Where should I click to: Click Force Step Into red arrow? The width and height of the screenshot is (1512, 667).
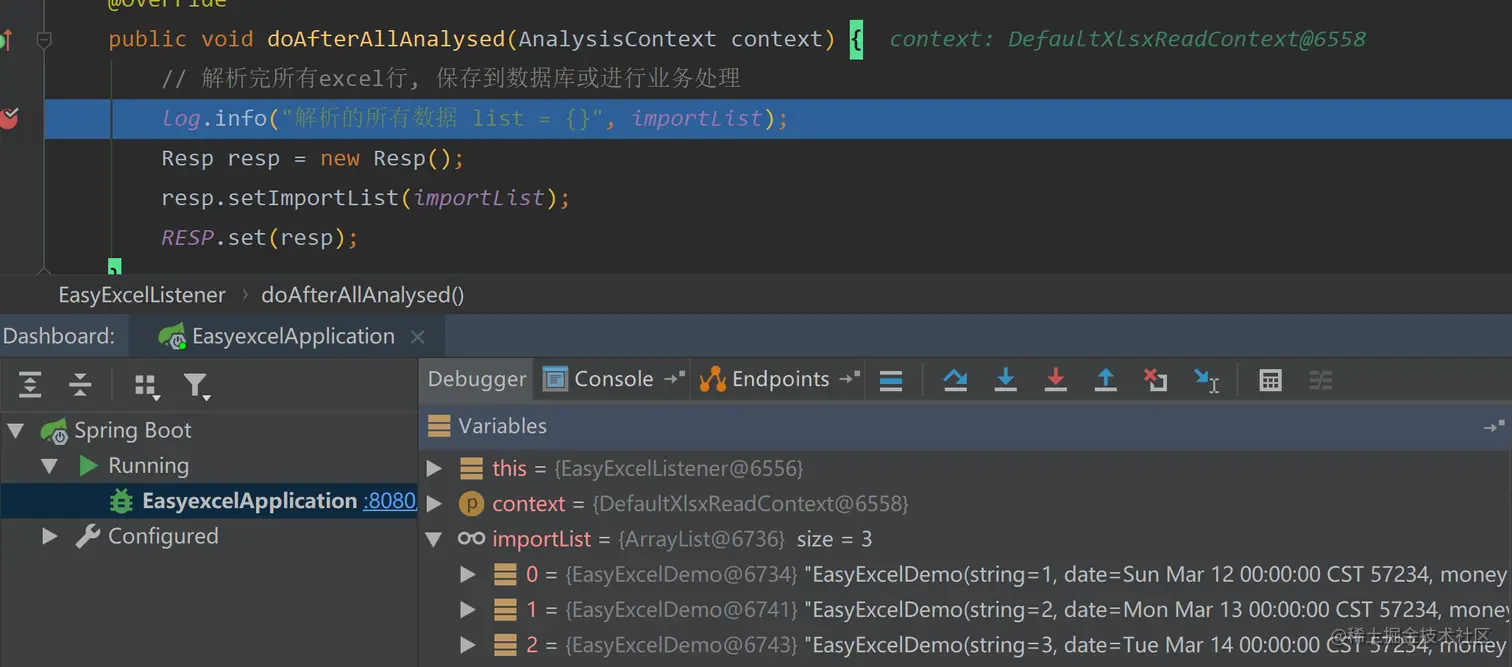[x=1055, y=380]
